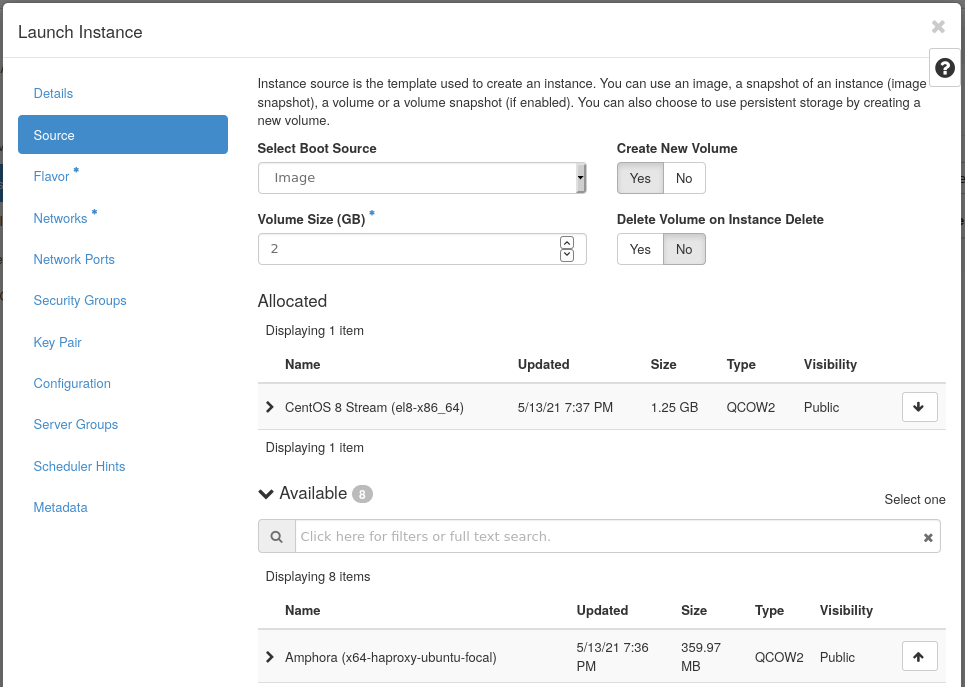
Task: Decrease Volume Size with down stepper arrow
Action: point(567,256)
